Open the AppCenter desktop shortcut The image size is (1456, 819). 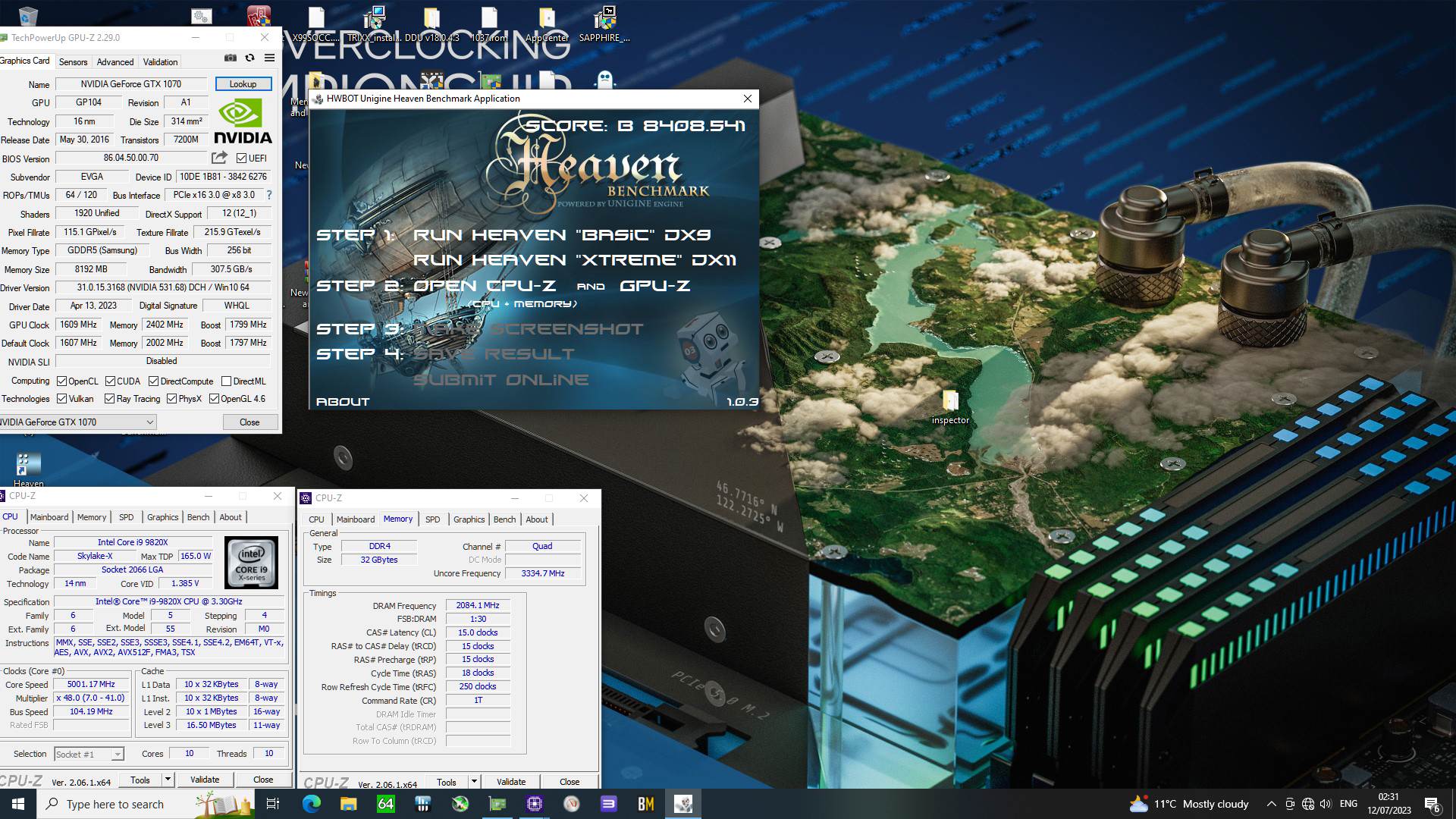click(x=547, y=24)
